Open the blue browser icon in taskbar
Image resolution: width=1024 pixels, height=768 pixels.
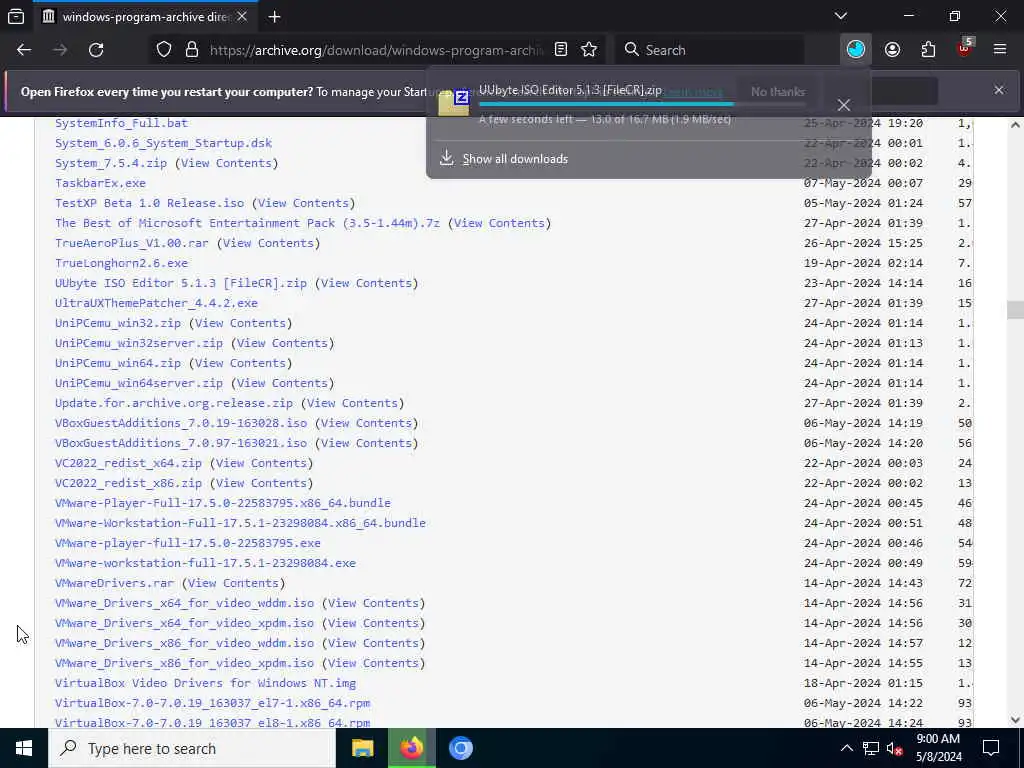coord(460,748)
